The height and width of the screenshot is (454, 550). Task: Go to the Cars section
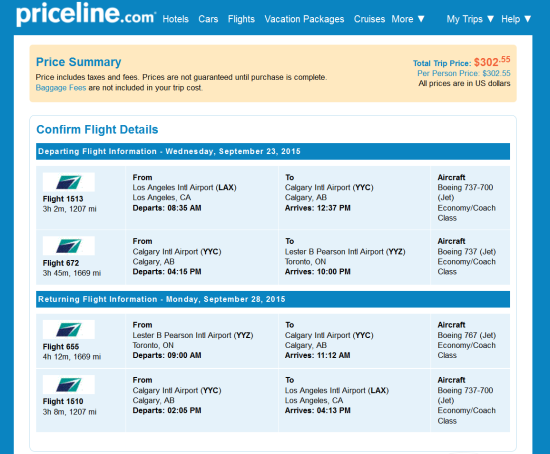click(208, 19)
